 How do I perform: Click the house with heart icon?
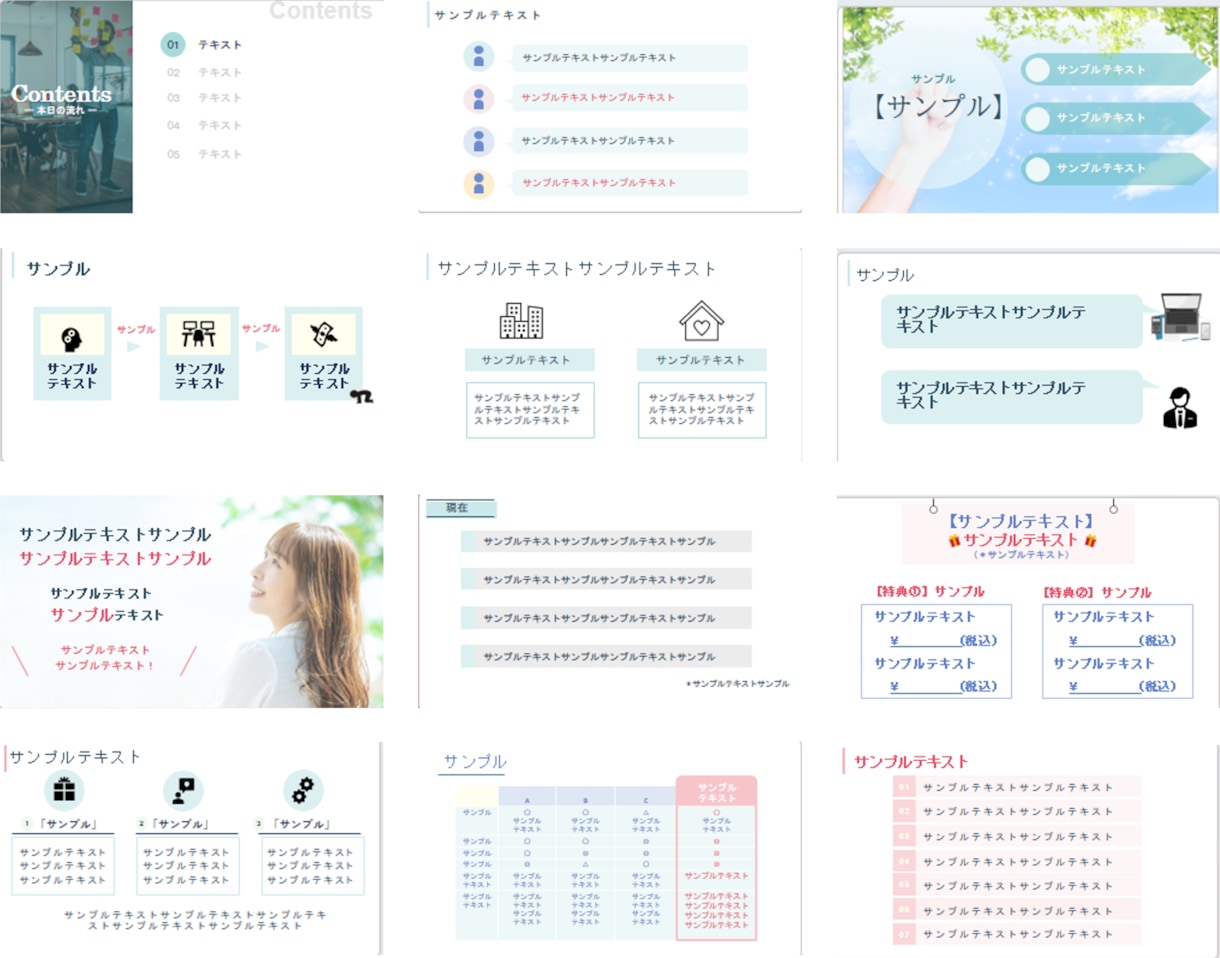[701, 321]
